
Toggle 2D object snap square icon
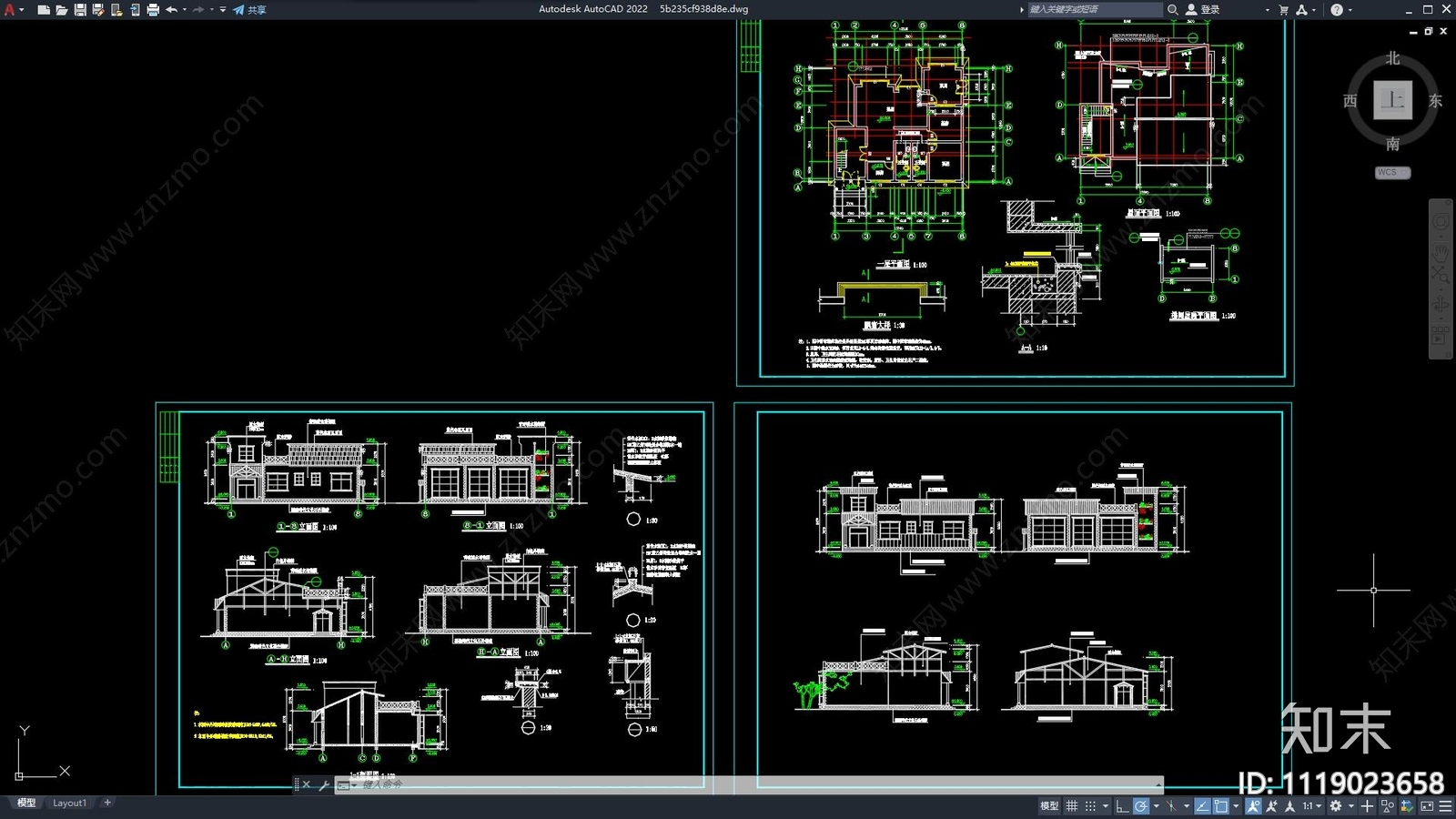[1220, 806]
